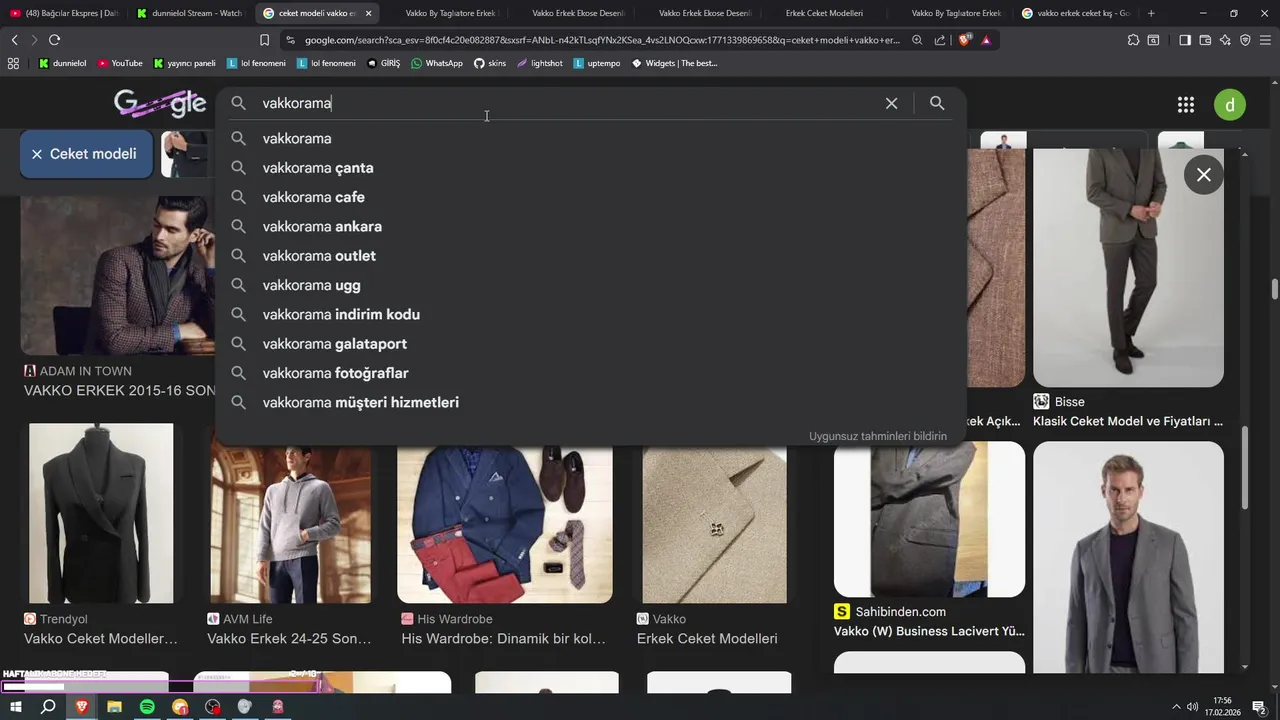Open the Trendyol black blazer thumbnail
The width and height of the screenshot is (1280, 720).
(101, 513)
